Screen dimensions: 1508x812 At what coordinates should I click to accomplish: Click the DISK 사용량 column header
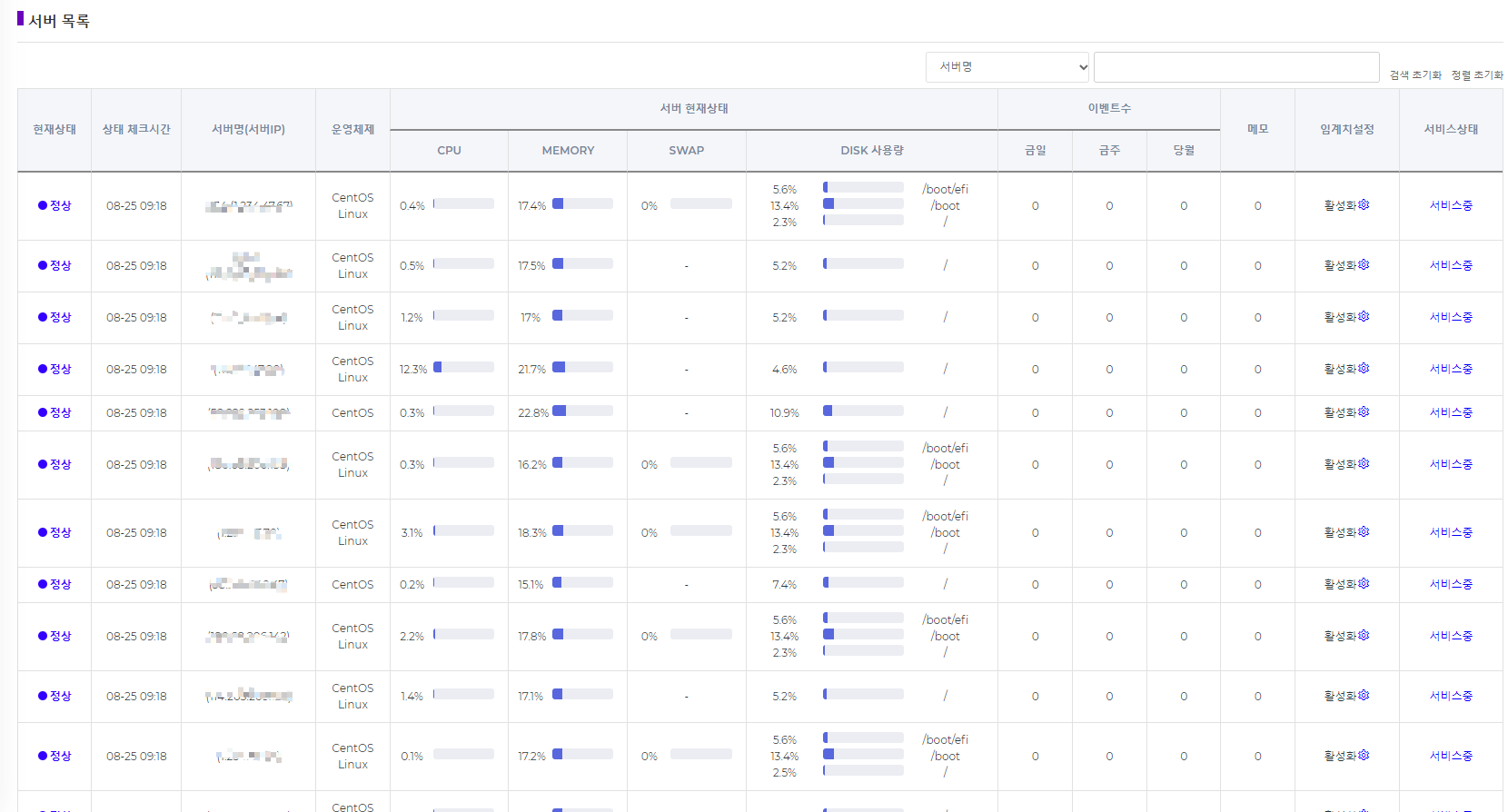pyautogui.click(x=872, y=151)
